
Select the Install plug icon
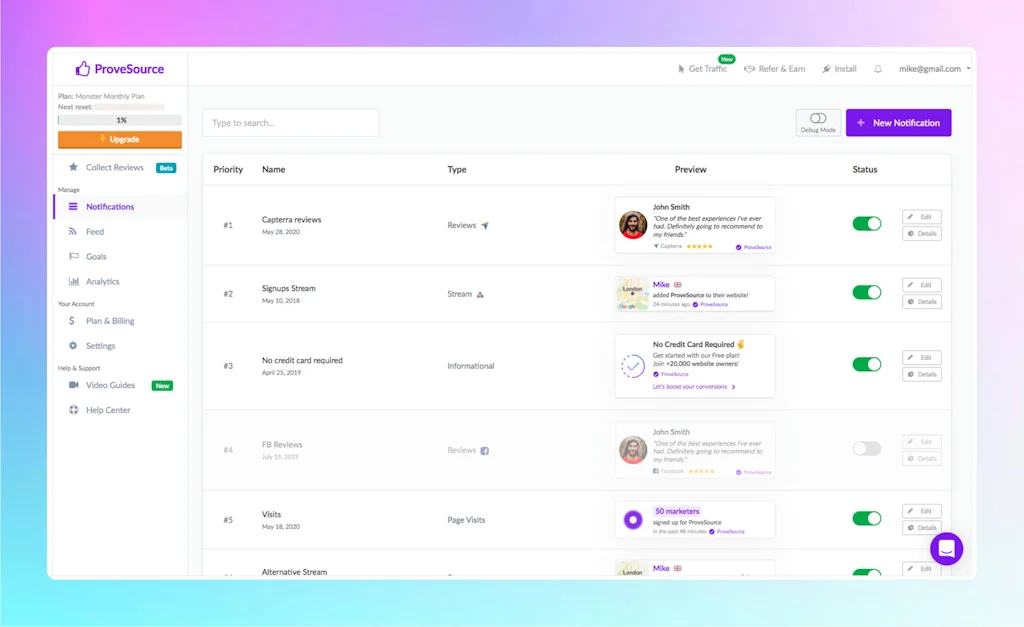coord(828,68)
